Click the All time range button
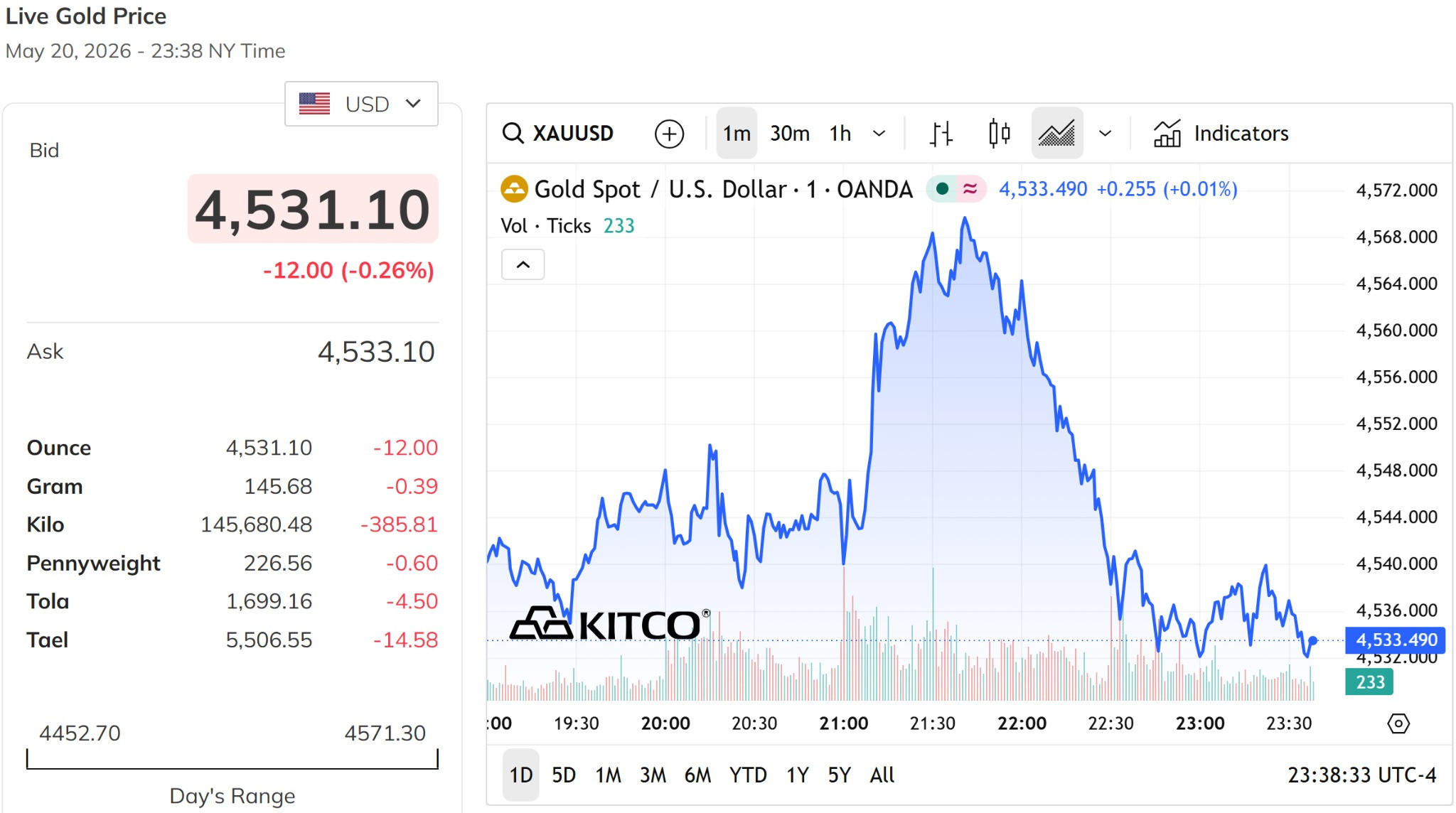Viewport: 1456px width, 813px height. [882, 775]
